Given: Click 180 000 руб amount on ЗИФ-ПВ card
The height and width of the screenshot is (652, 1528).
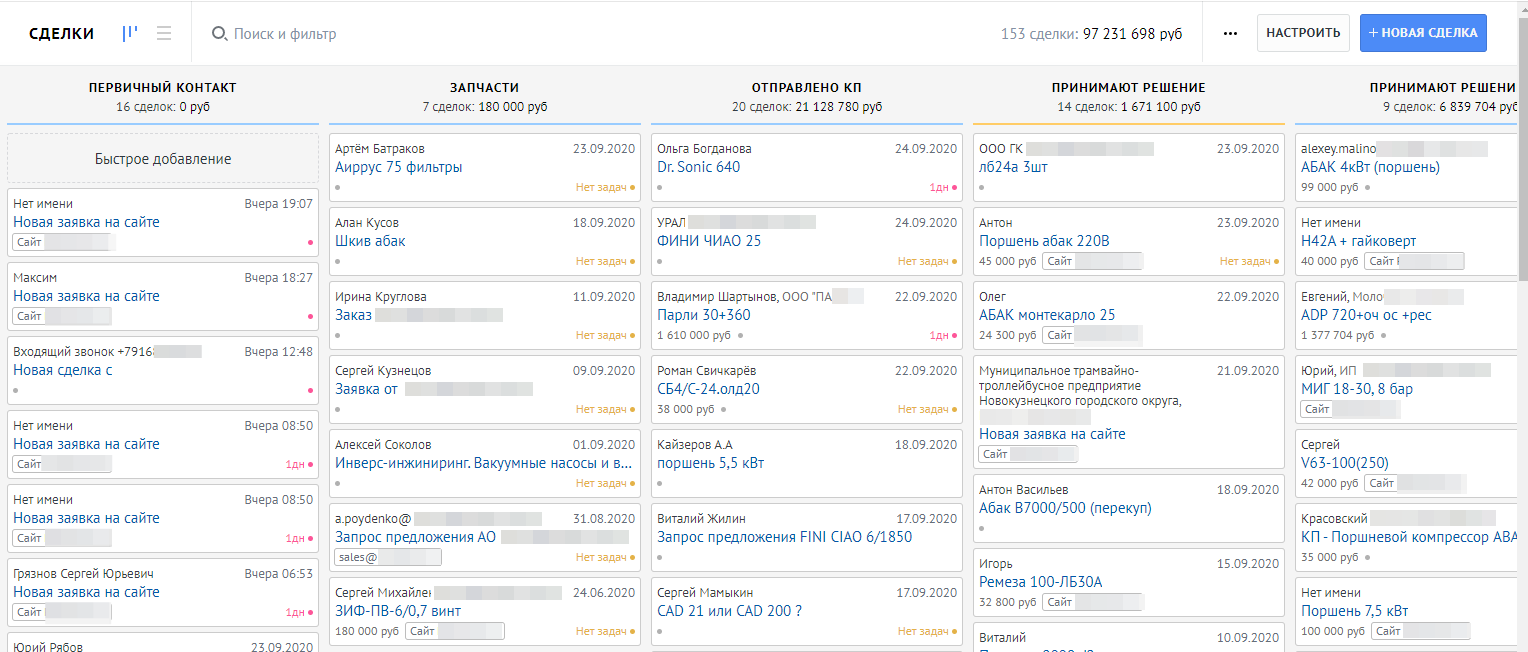Looking at the screenshot, I should pos(367,631).
